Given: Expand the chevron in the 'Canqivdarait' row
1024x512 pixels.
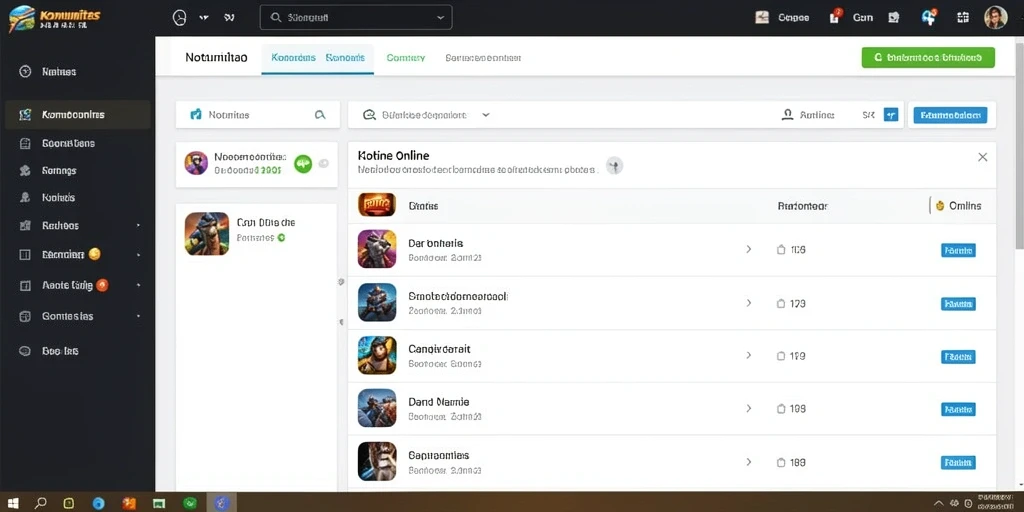Looking at the screenshot, I should (x=748, y=356).
